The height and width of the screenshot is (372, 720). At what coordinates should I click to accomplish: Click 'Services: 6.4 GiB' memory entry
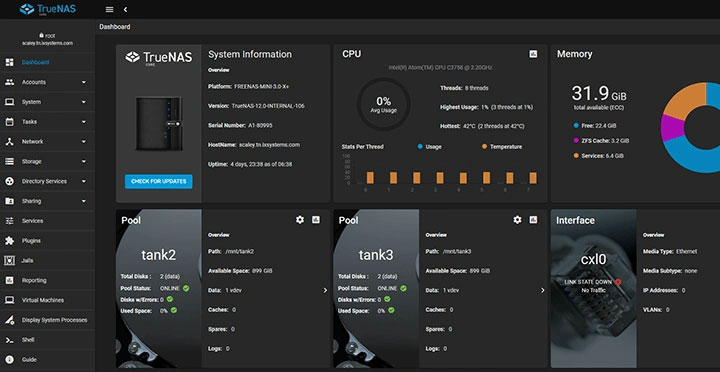(598, 156)
